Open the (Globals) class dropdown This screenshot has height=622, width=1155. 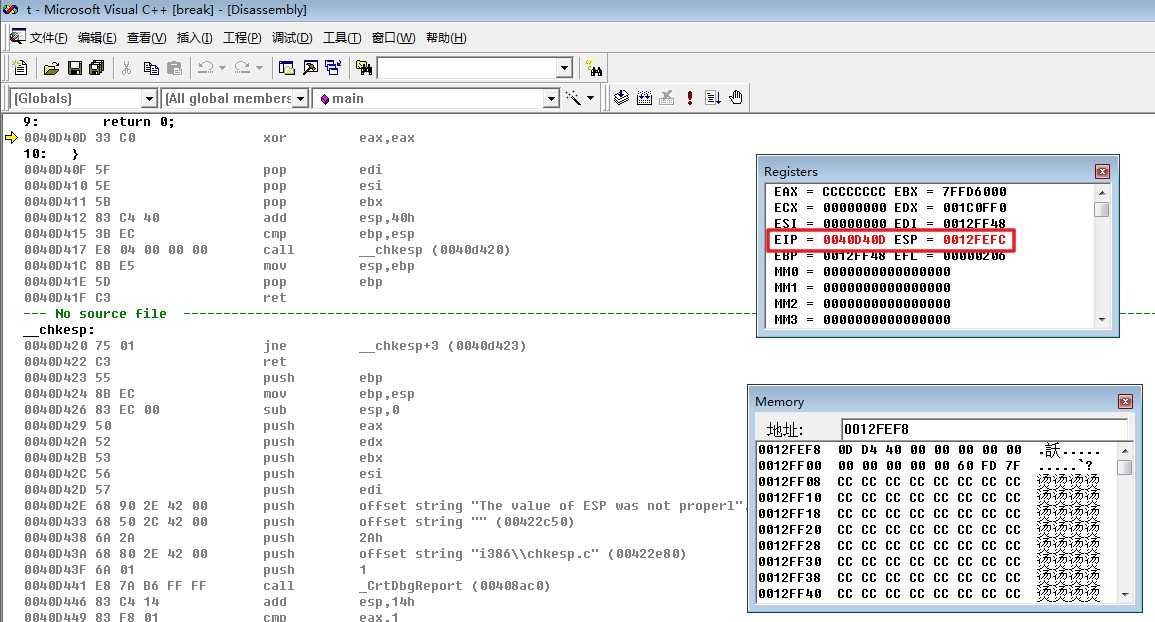(149, 99)
